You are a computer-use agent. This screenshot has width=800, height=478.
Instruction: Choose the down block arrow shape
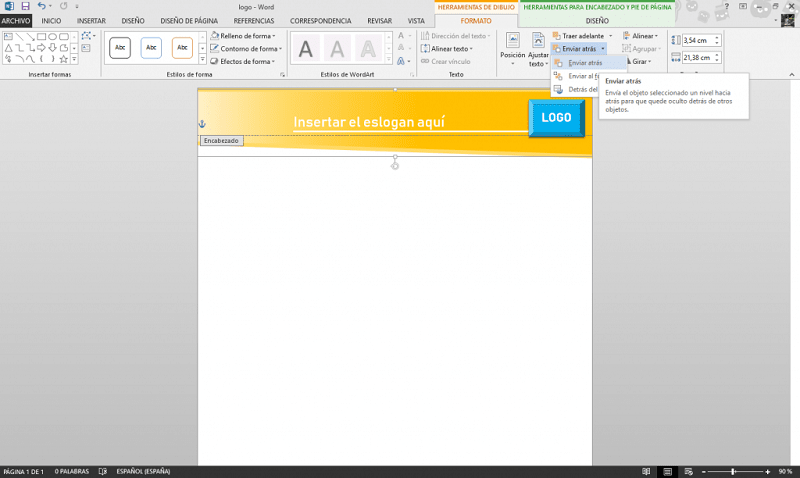tap(53, 47)
